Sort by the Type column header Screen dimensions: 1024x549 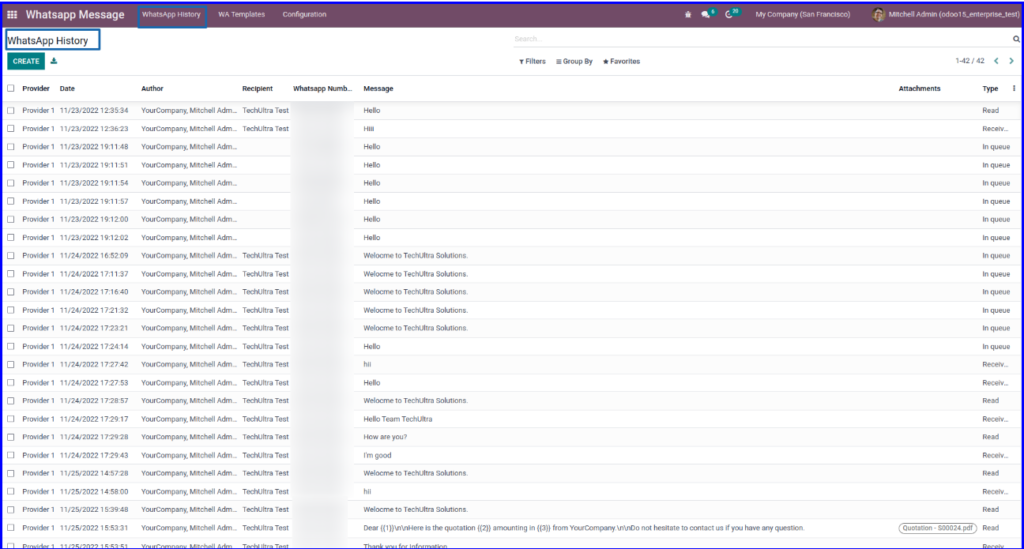pyautogui.click(x=990, y=88)
